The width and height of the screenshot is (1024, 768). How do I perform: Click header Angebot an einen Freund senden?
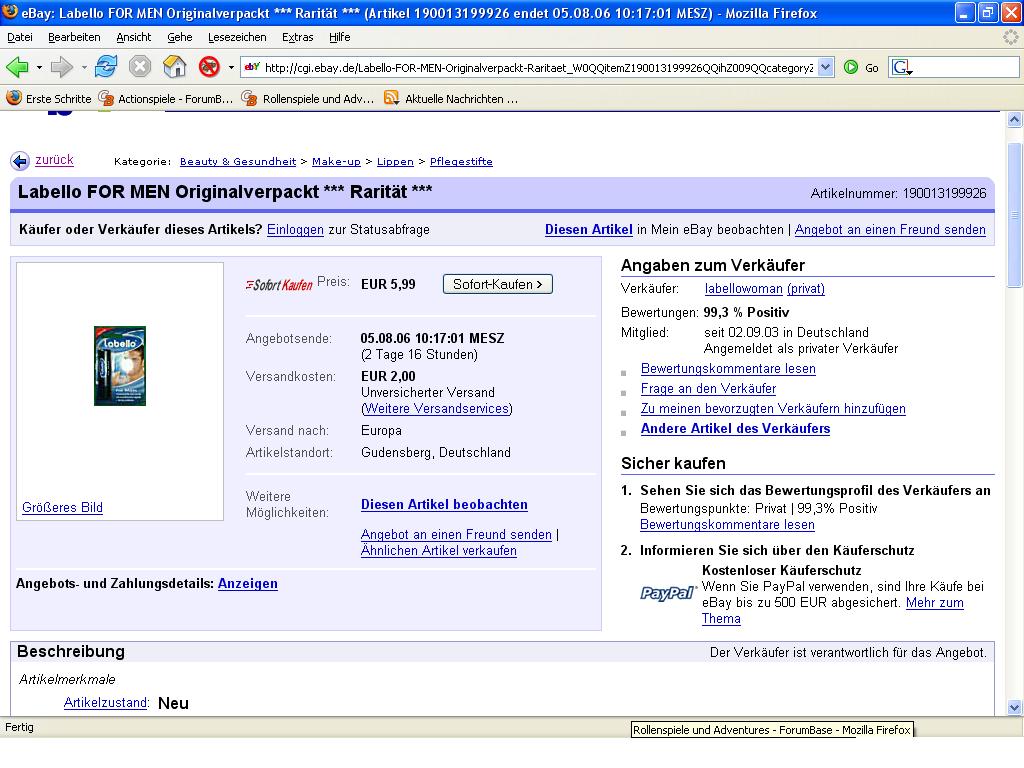click(x=890, y=230)
